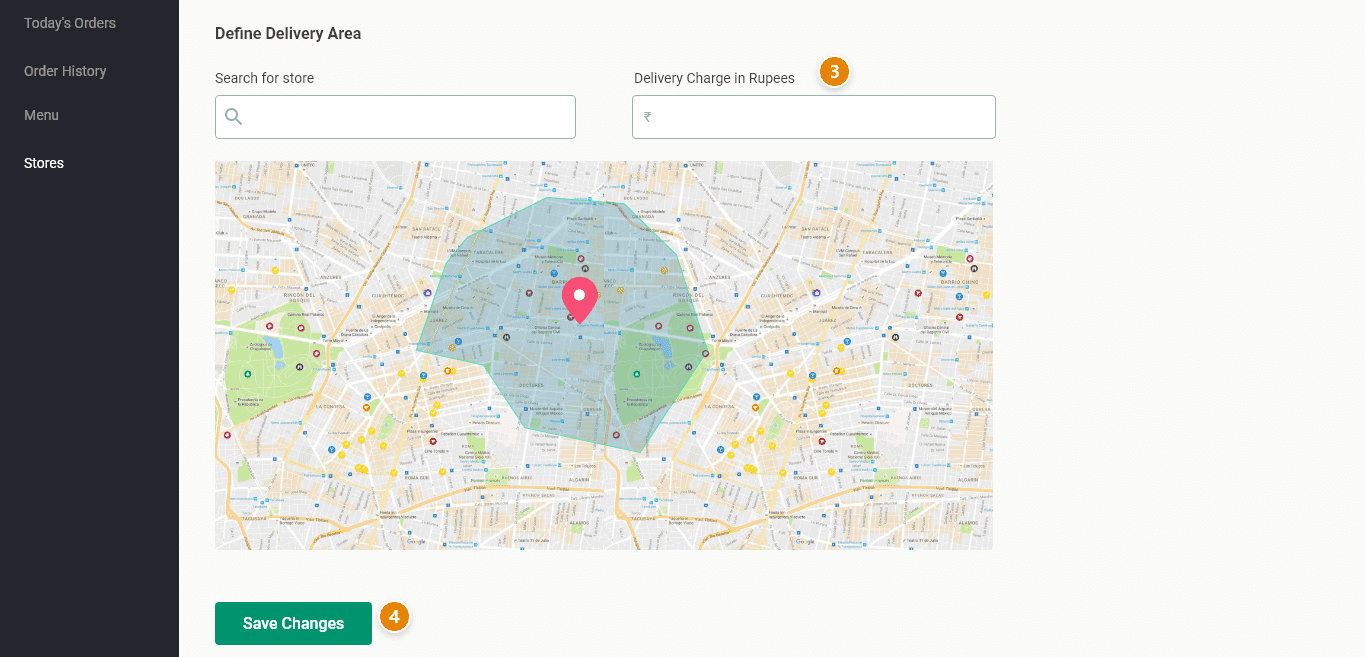
Task: Click topmost vertex of delivery area polygon
Action: pos(549,197)
